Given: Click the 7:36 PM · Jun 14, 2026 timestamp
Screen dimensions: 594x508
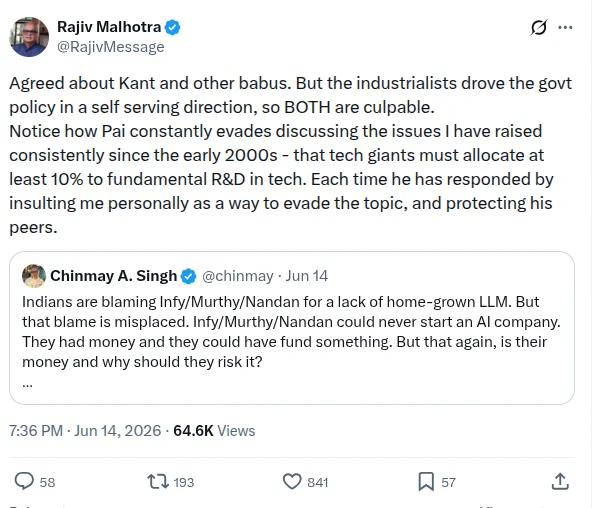Looking at the screenshot, I should click(85, 431).
